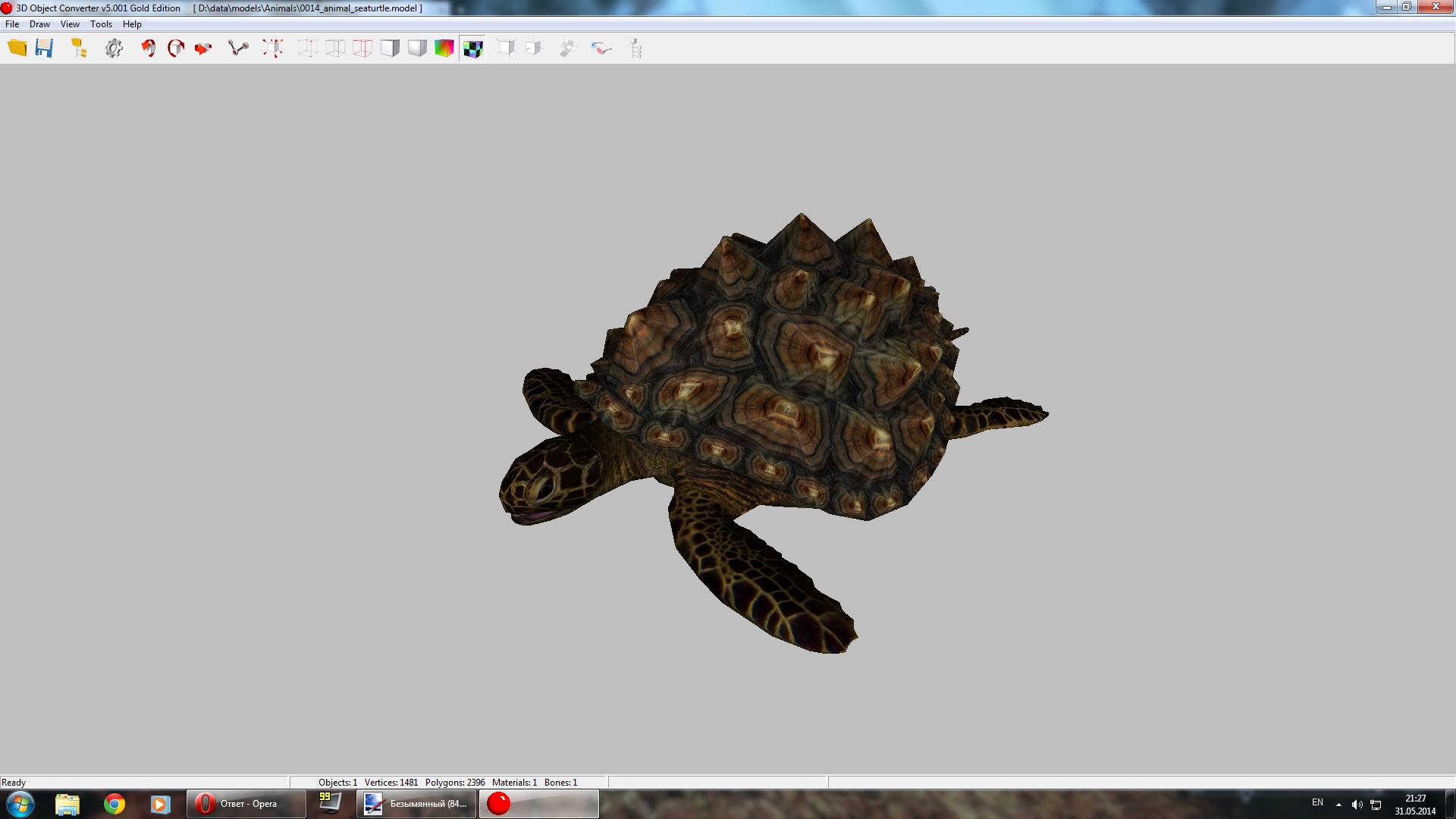Click the hierarchy tree icon in toolbar
The height and width of the screenshot is (819, 1456).
[636, 49]
